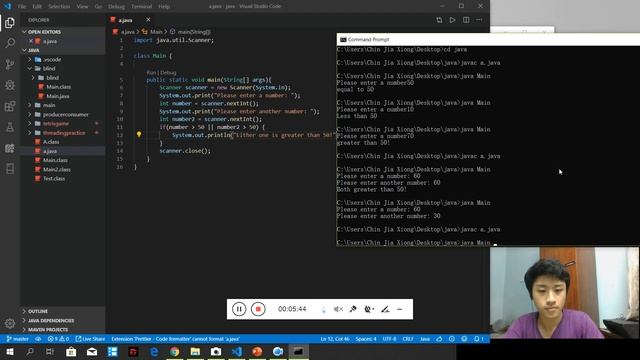Viewport: 640px width, 360px height.
Task: Open Main.java in the blind folder
Action: pos(58,96)
